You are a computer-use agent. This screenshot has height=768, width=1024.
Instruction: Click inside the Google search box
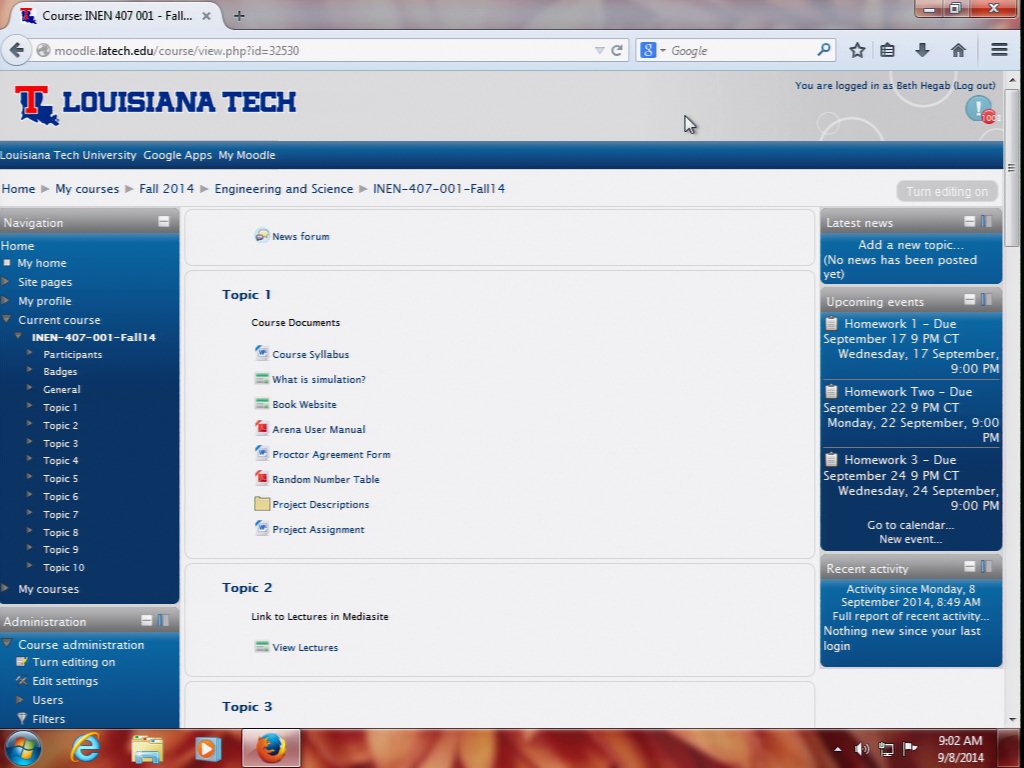[740, 50]
